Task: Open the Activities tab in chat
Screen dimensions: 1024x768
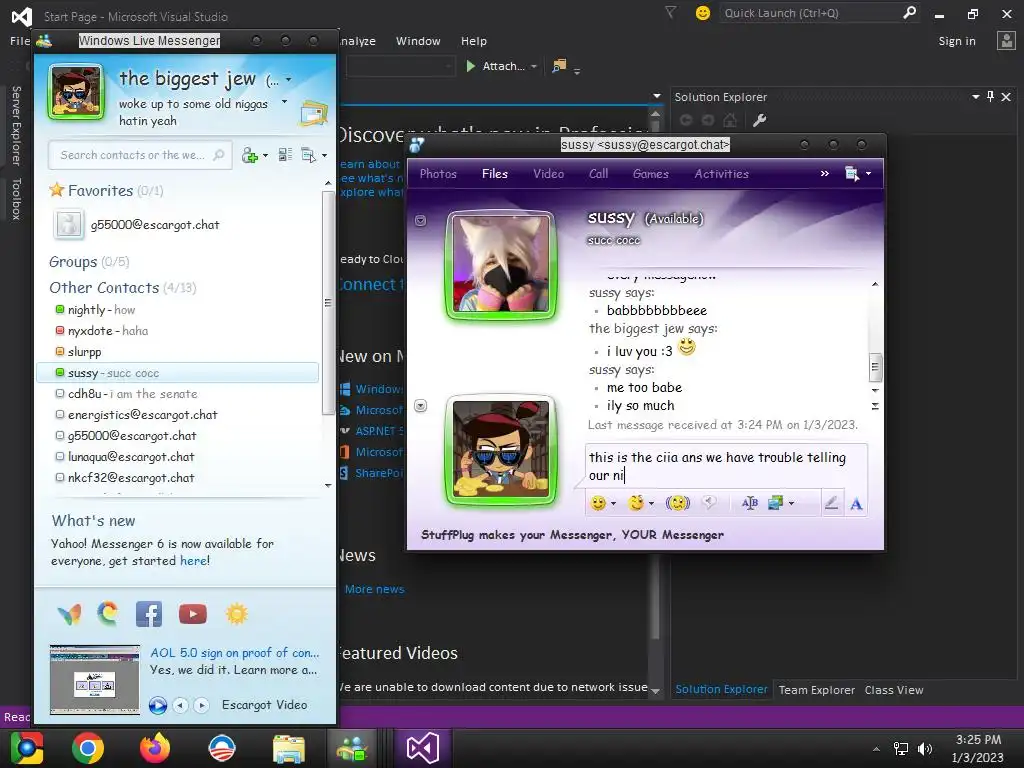Action: point(722,174)
